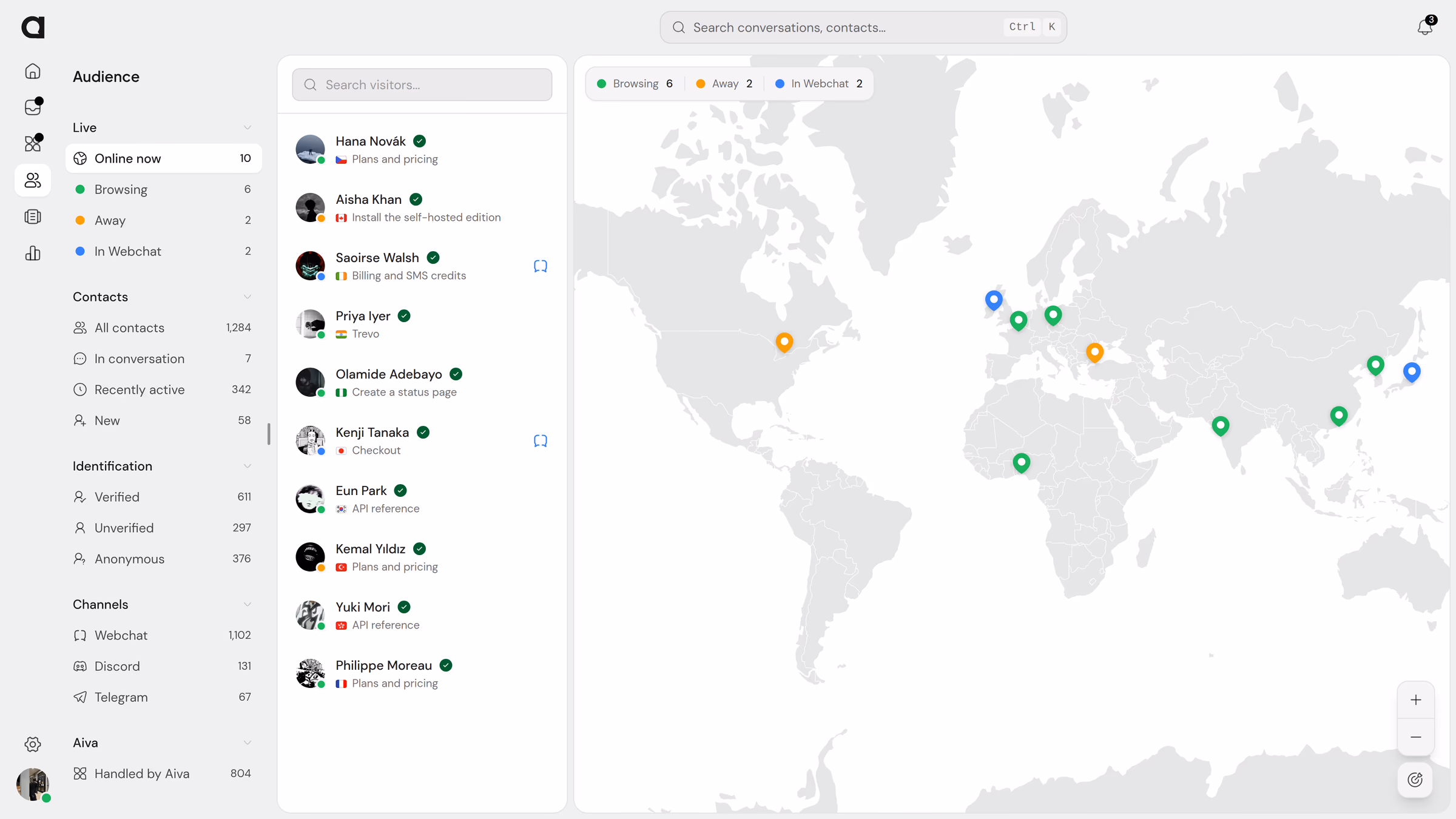Toggle In Webchat filter in map legend
The image size is (1456, 819).
tap(819, 84)
